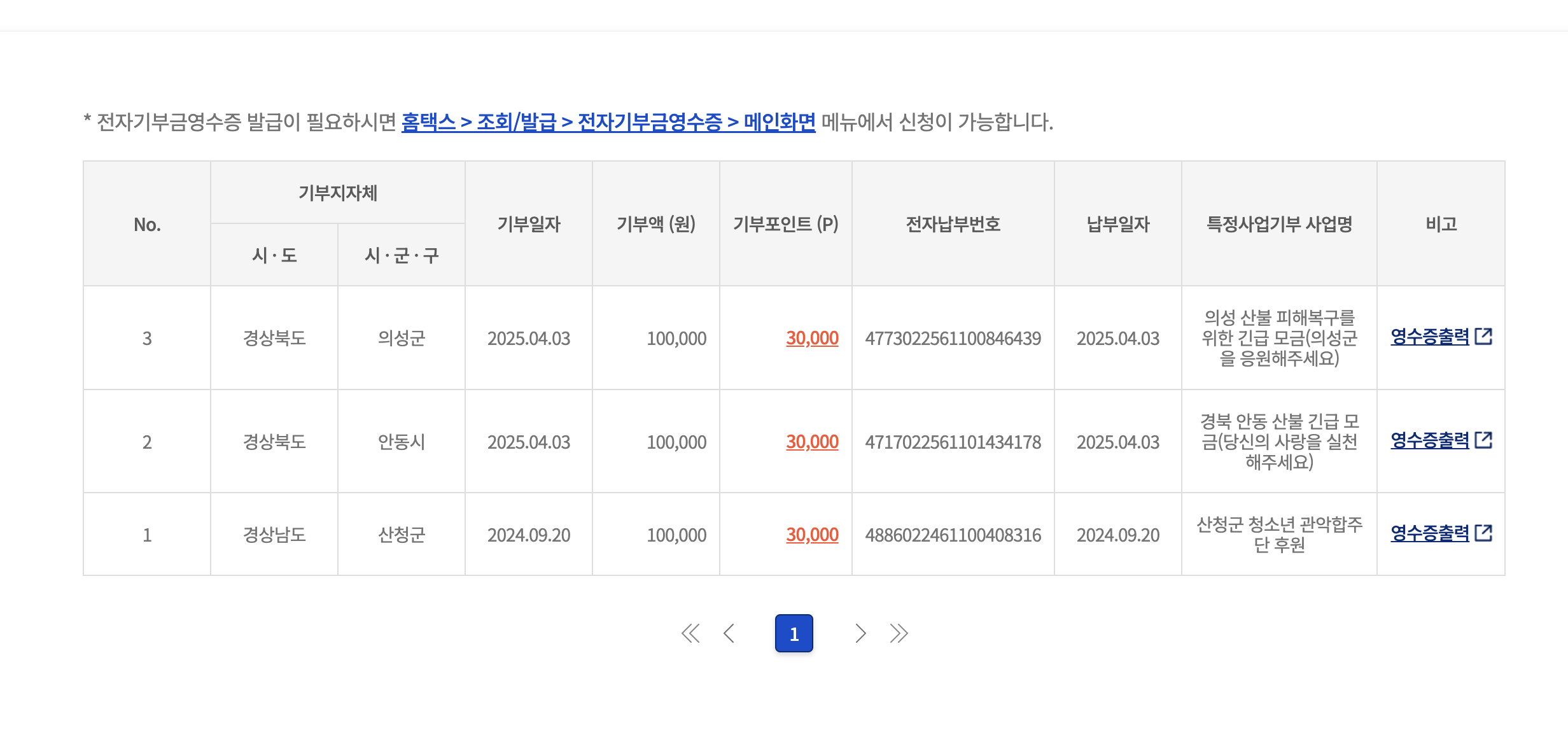
Task: Click external-link icon in 산청군 row
Action: [x=1483, y=533]
